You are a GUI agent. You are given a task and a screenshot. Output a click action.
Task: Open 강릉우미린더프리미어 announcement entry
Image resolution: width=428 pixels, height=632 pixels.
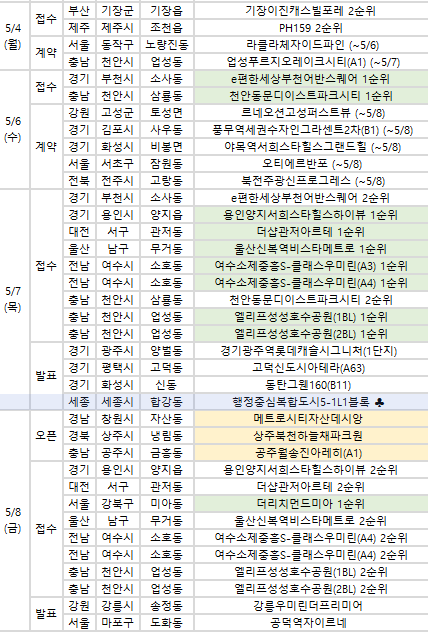(311, 606)
